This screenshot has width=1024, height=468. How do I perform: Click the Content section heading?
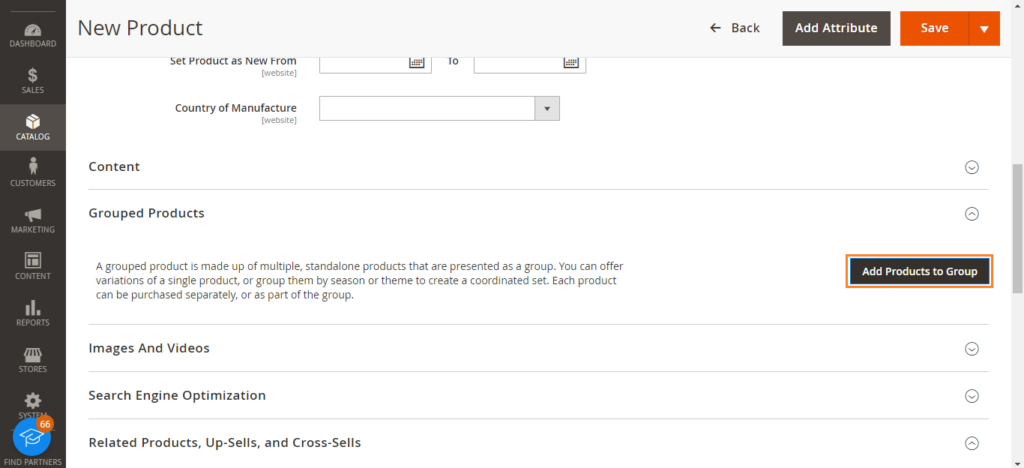click(x=114, y=166)
